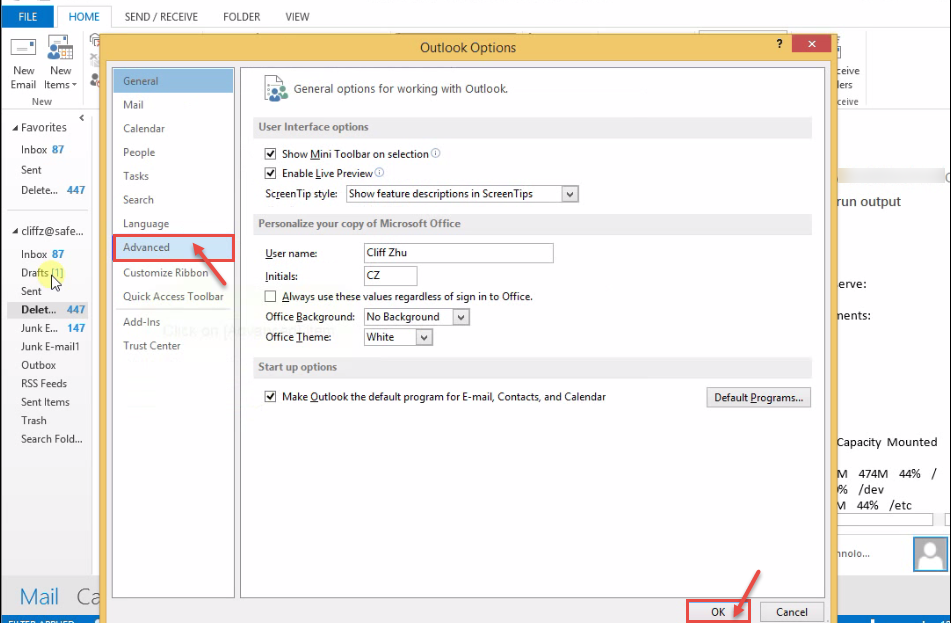The height and width of the screenshot is (623, 951).
Task: Open Quick Access Toolbar options
Action: click(x=173, y=297)
